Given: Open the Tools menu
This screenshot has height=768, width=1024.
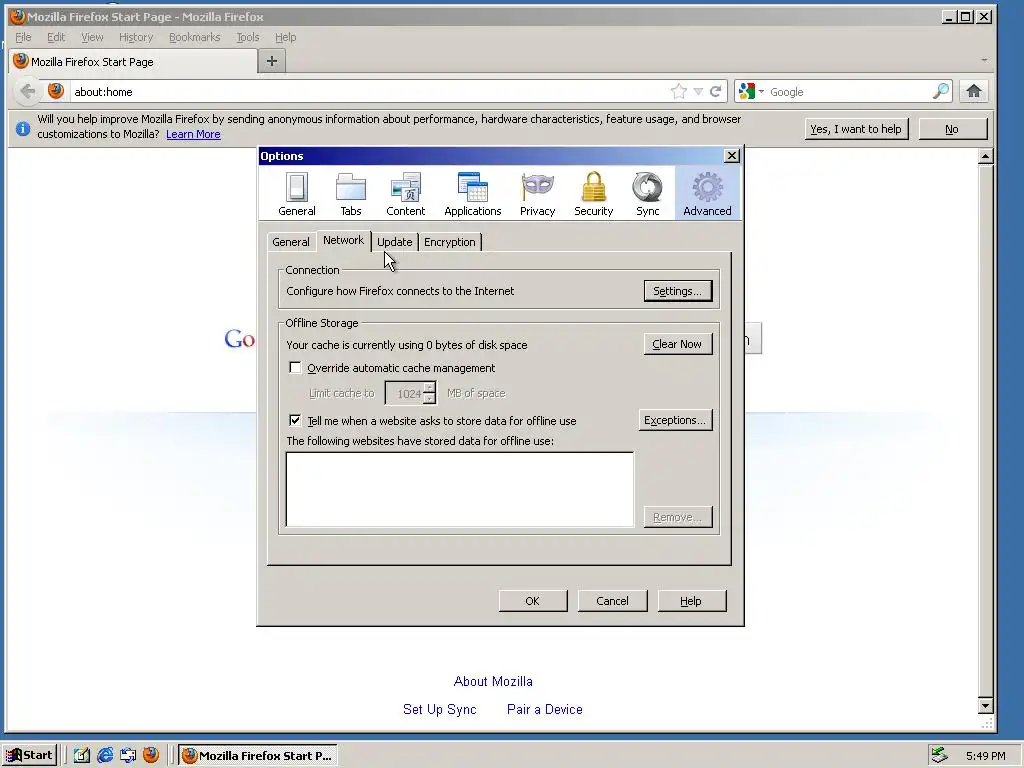Looking at the screenshot, I should point(248,37).
